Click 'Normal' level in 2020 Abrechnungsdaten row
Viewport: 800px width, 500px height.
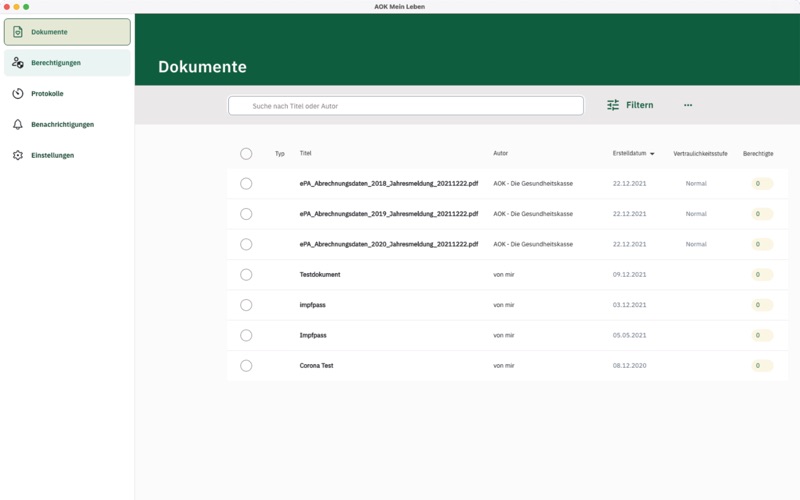coord(696,244)
